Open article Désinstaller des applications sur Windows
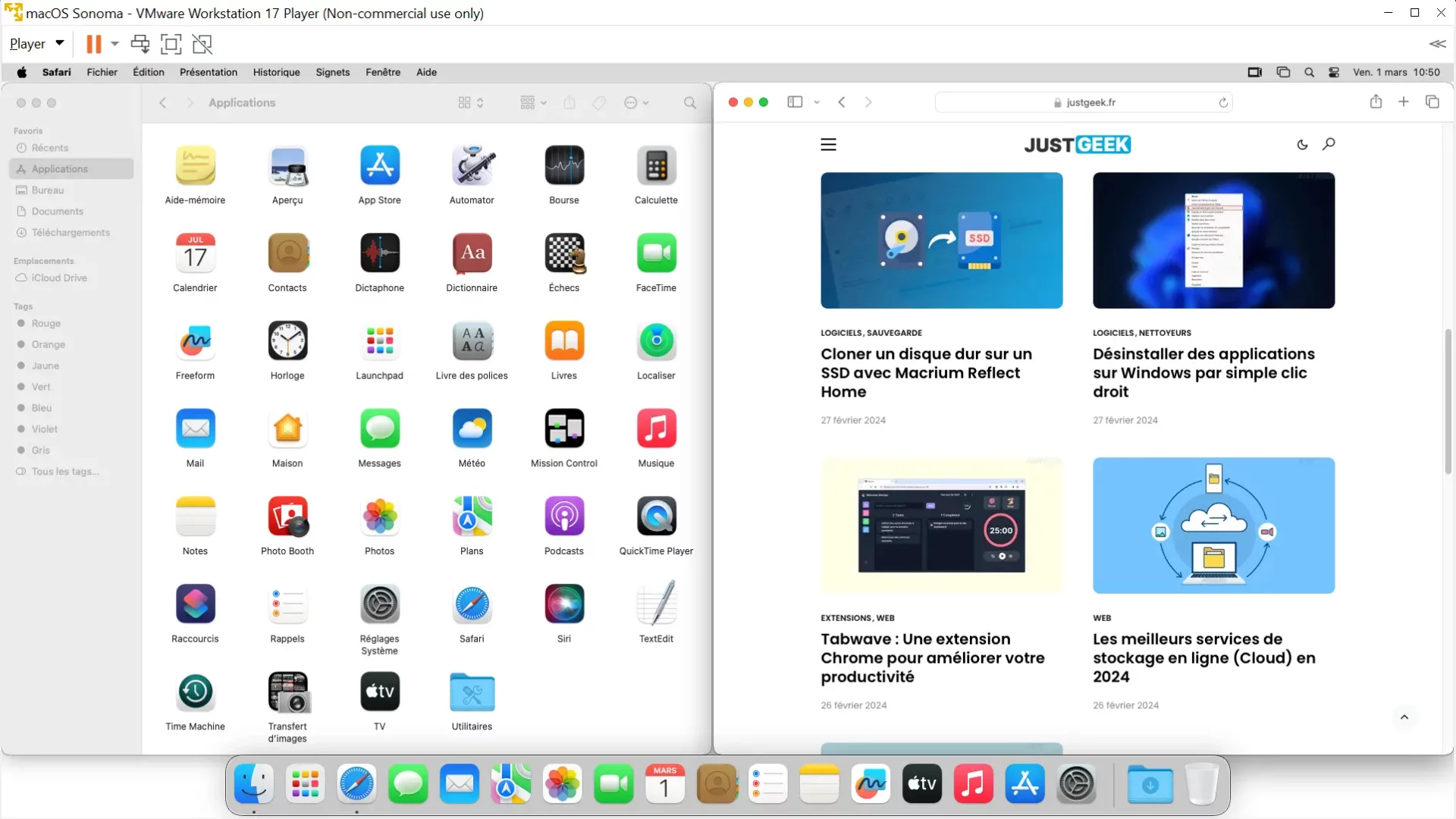Screen dimensions: 1456x819 1203,373
